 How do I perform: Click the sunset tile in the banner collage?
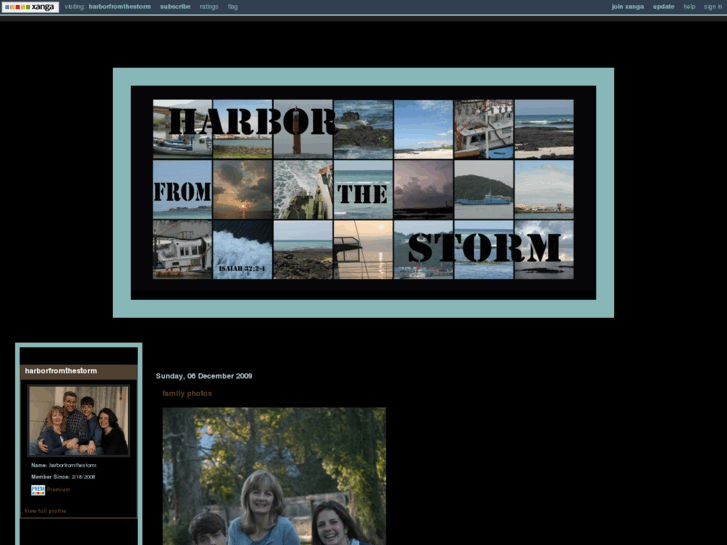click(x=242, y=190)
